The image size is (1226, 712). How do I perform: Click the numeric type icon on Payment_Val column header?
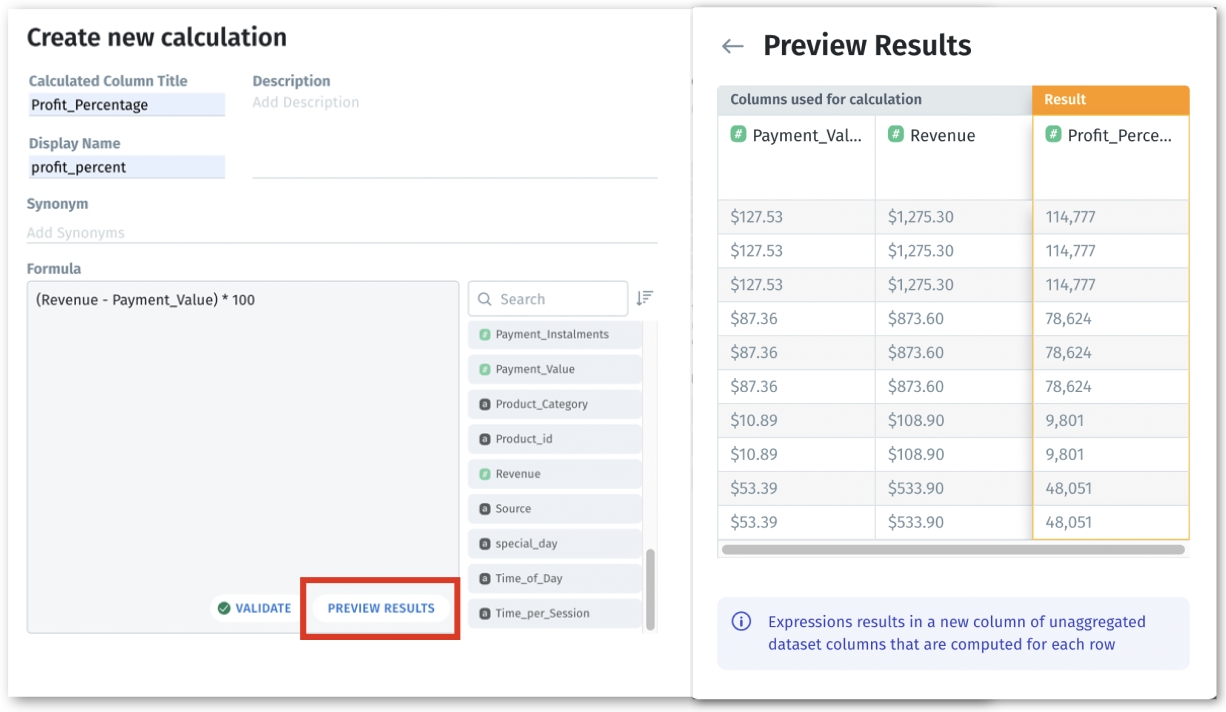[738, 135]
